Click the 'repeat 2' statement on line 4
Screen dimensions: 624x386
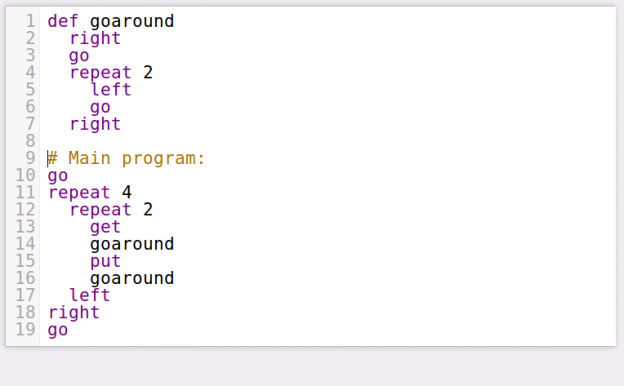pos(111,72)
